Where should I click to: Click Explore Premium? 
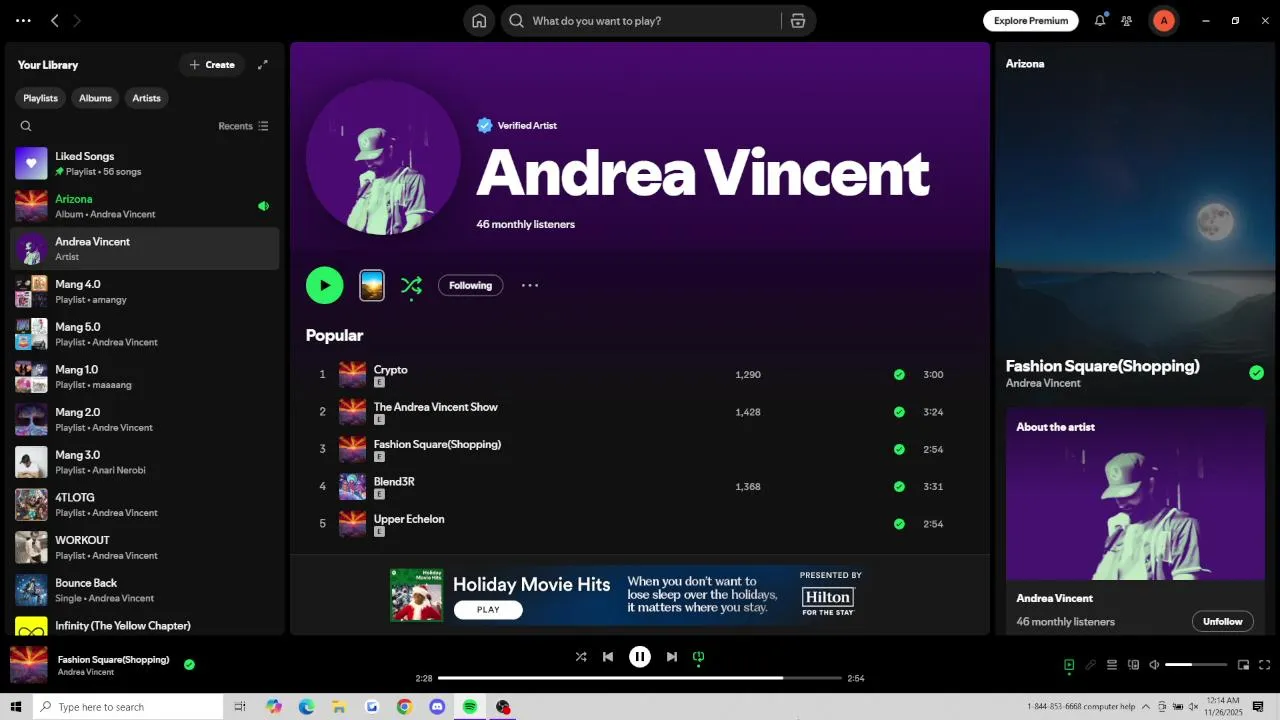point(1031,20)
